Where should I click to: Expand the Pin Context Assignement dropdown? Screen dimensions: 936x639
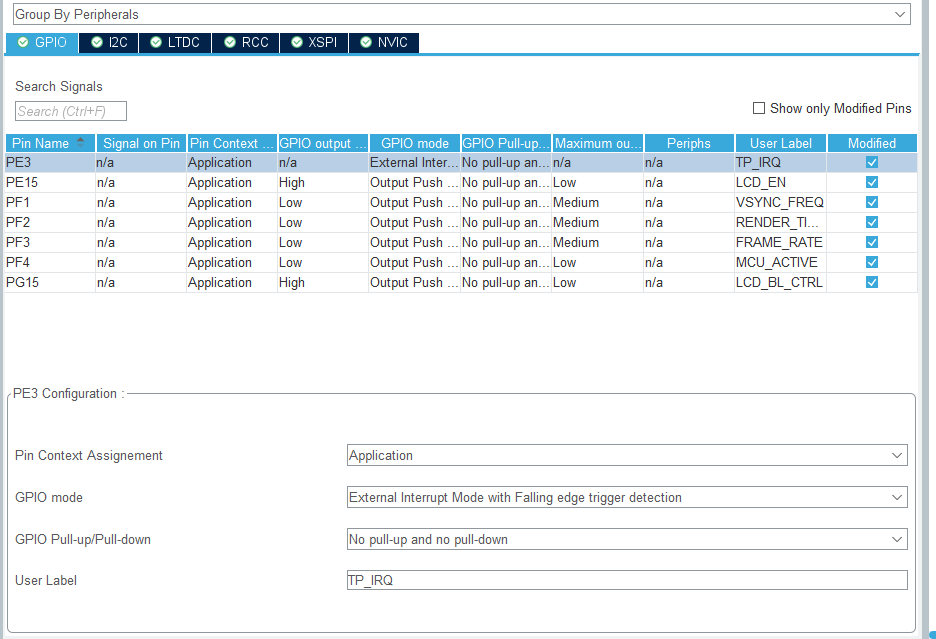point(627,456)
